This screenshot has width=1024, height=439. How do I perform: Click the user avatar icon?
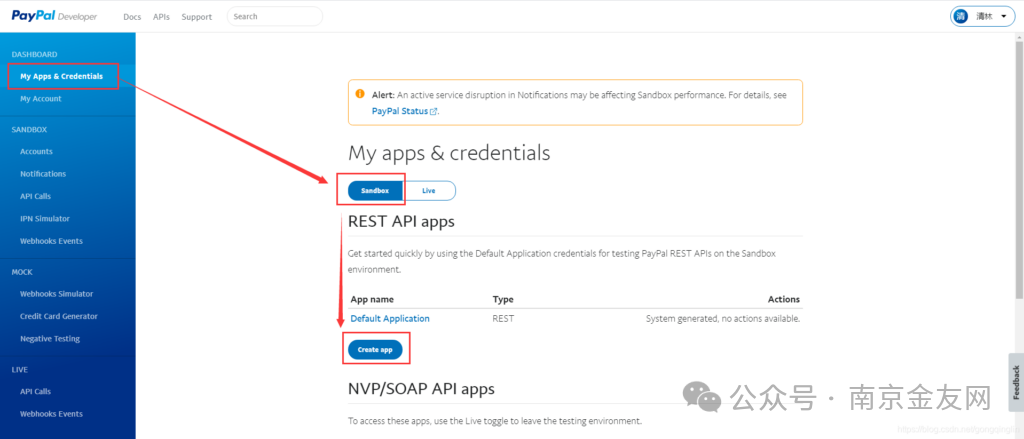tap(961, 16)
